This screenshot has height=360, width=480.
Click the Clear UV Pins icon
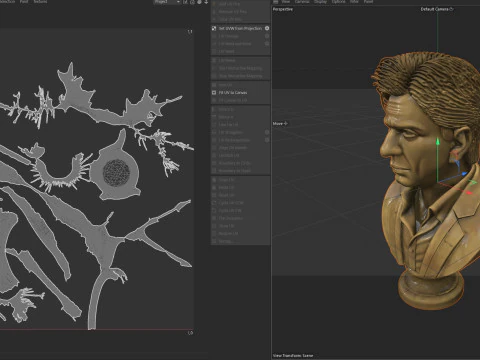click(x=214, y=19)
